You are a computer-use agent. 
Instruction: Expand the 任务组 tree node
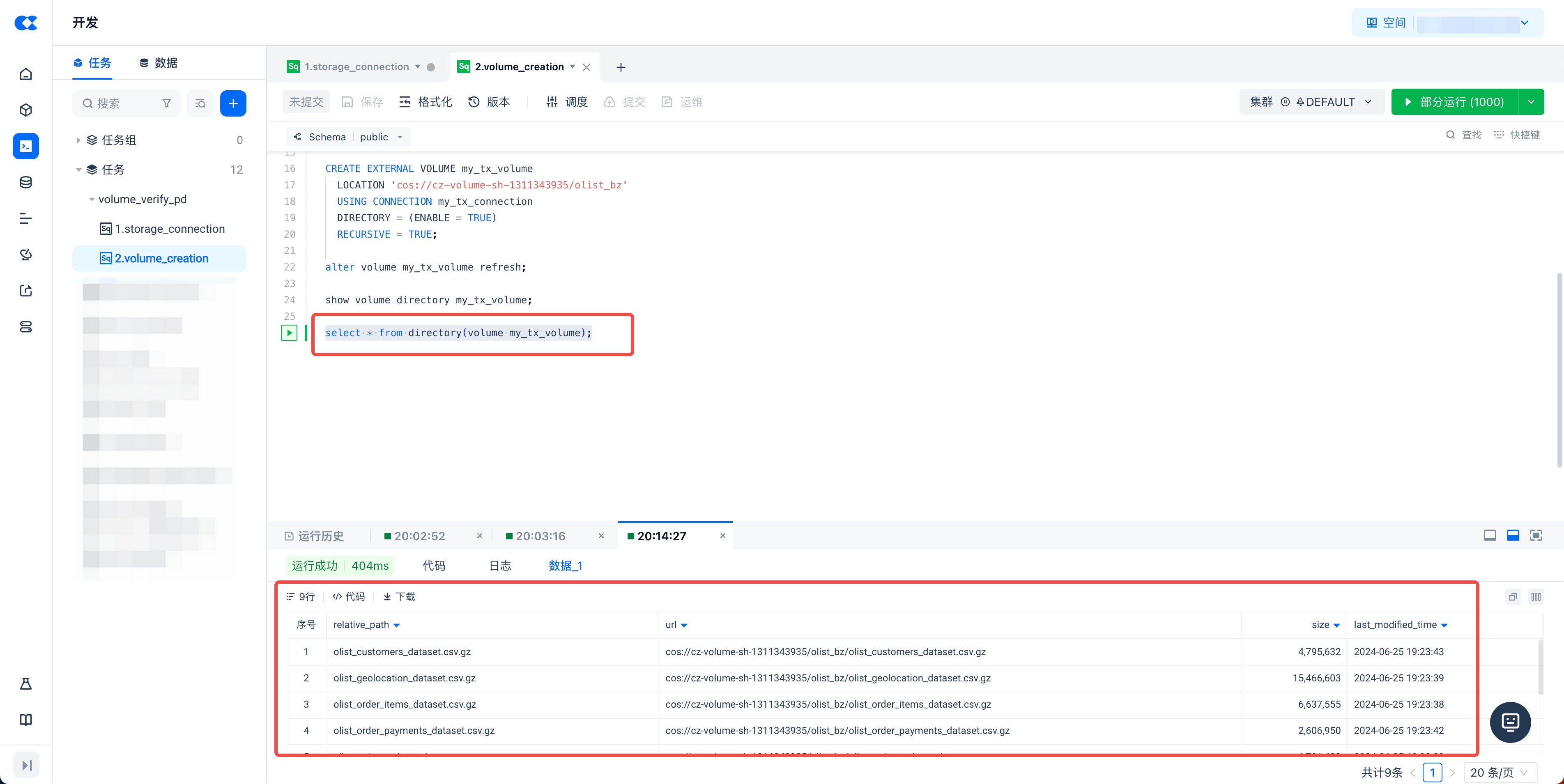[78, 140]
